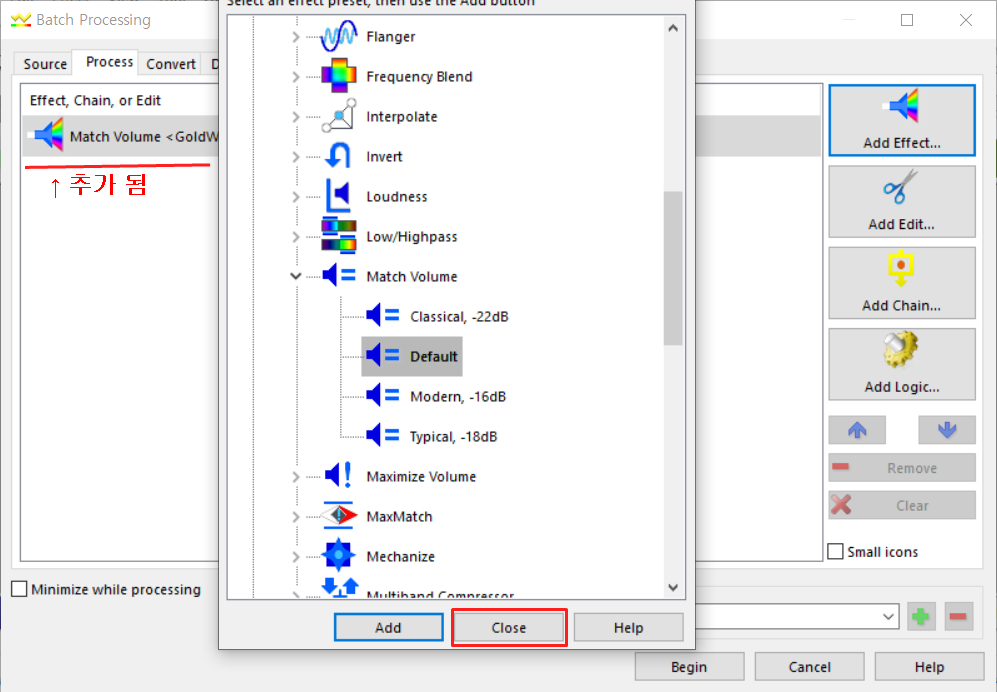Move selected item up with blue arrow
Viewport: 997px width, 692px height.
click(857, 431)
